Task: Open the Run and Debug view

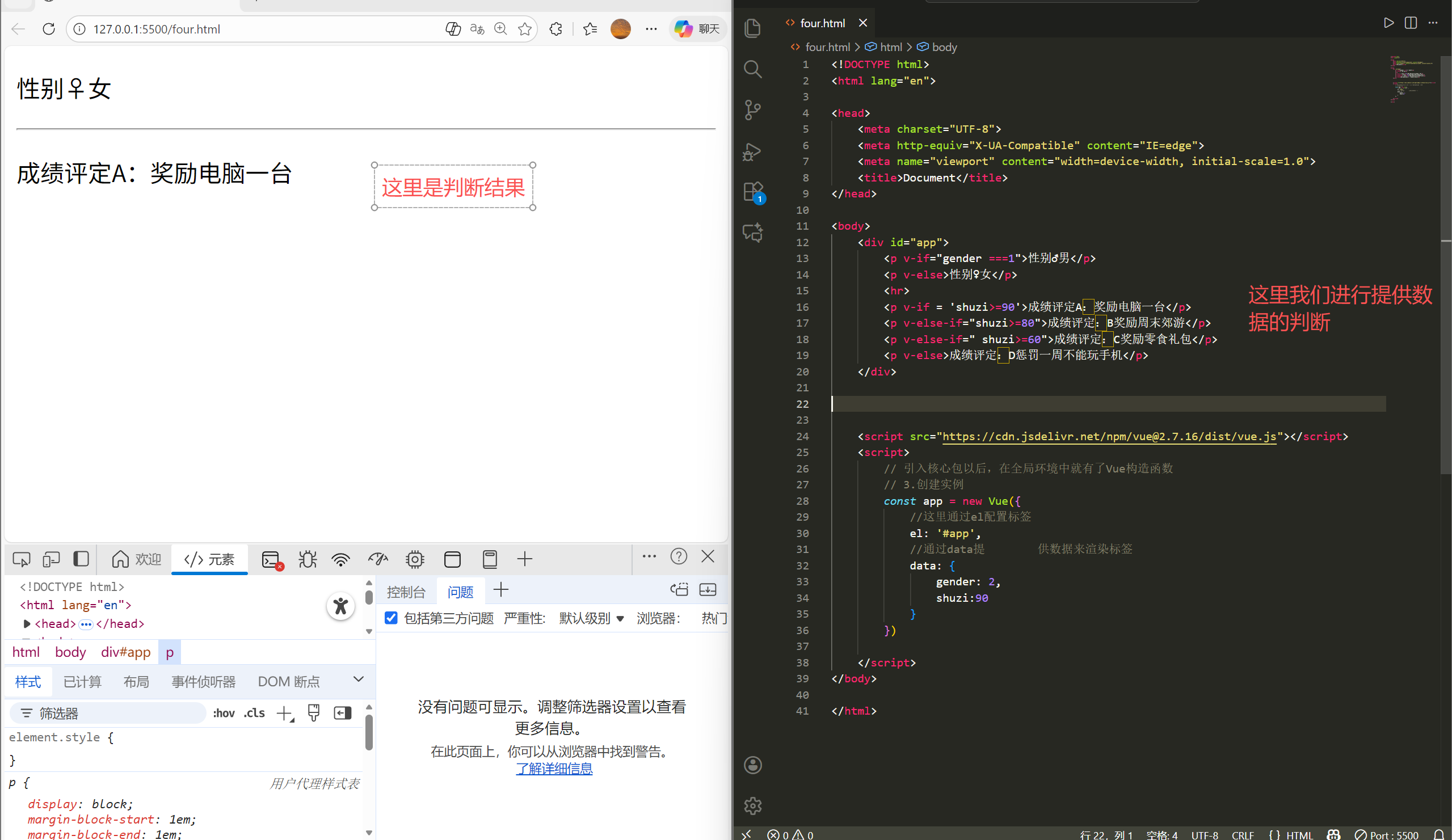Action: click(x=752, y=151)
